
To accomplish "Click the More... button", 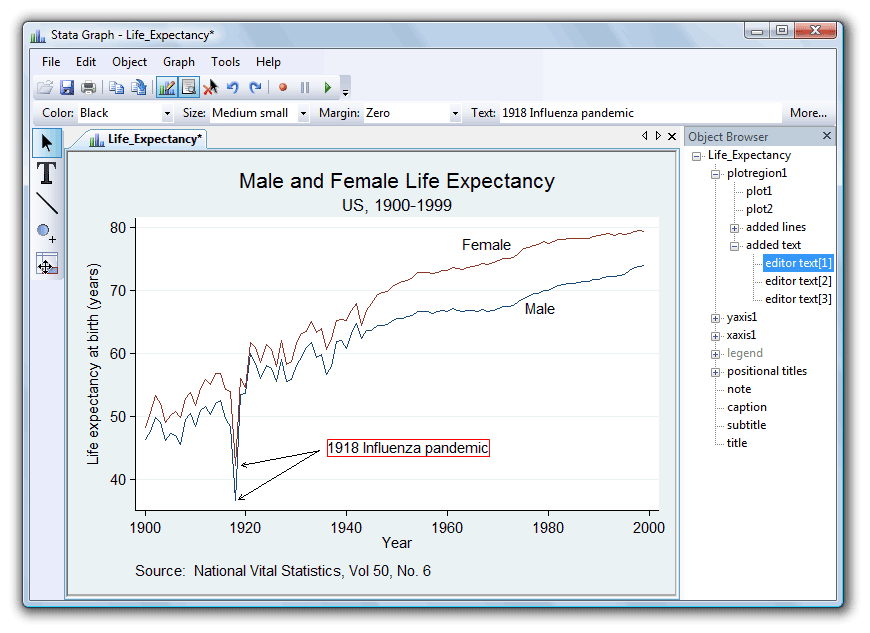I will point(807,113).
